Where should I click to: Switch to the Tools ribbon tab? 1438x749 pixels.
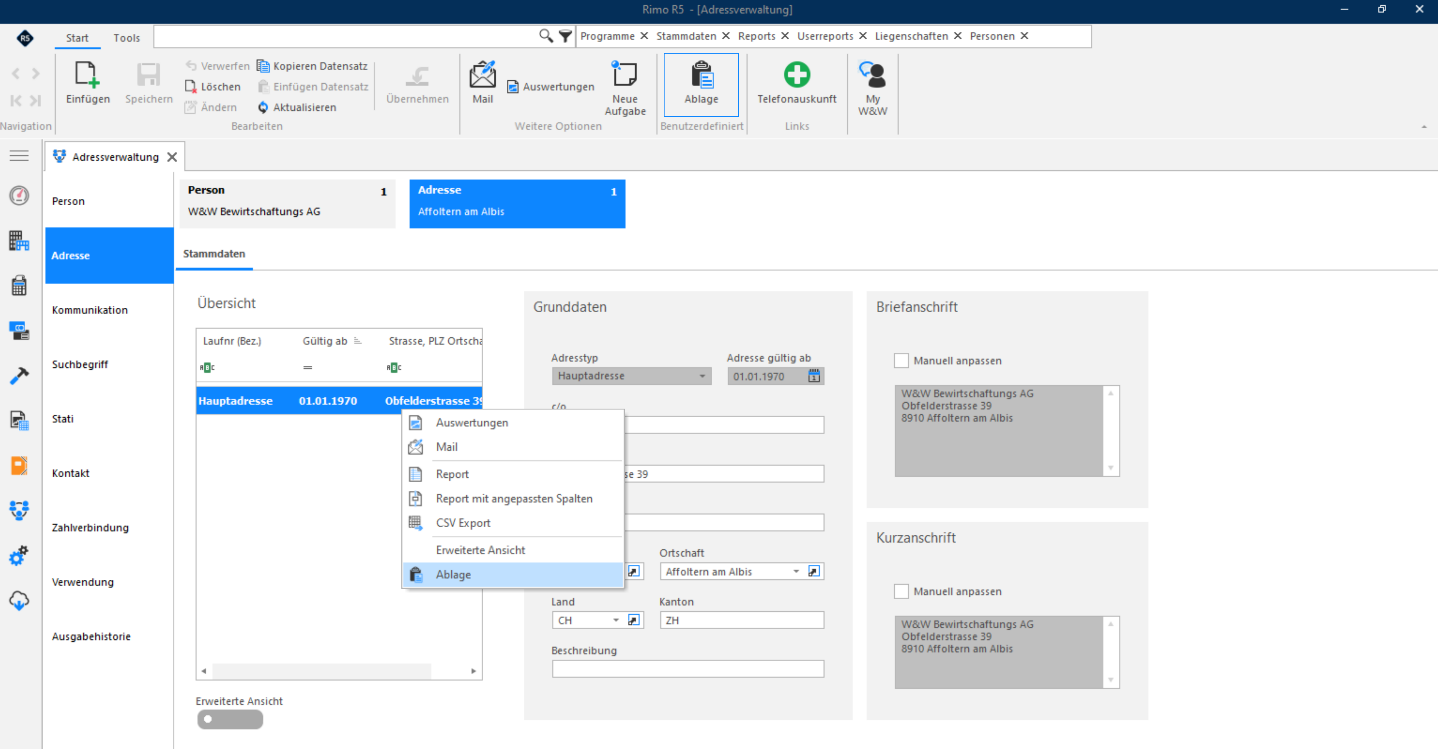(127, 38)
